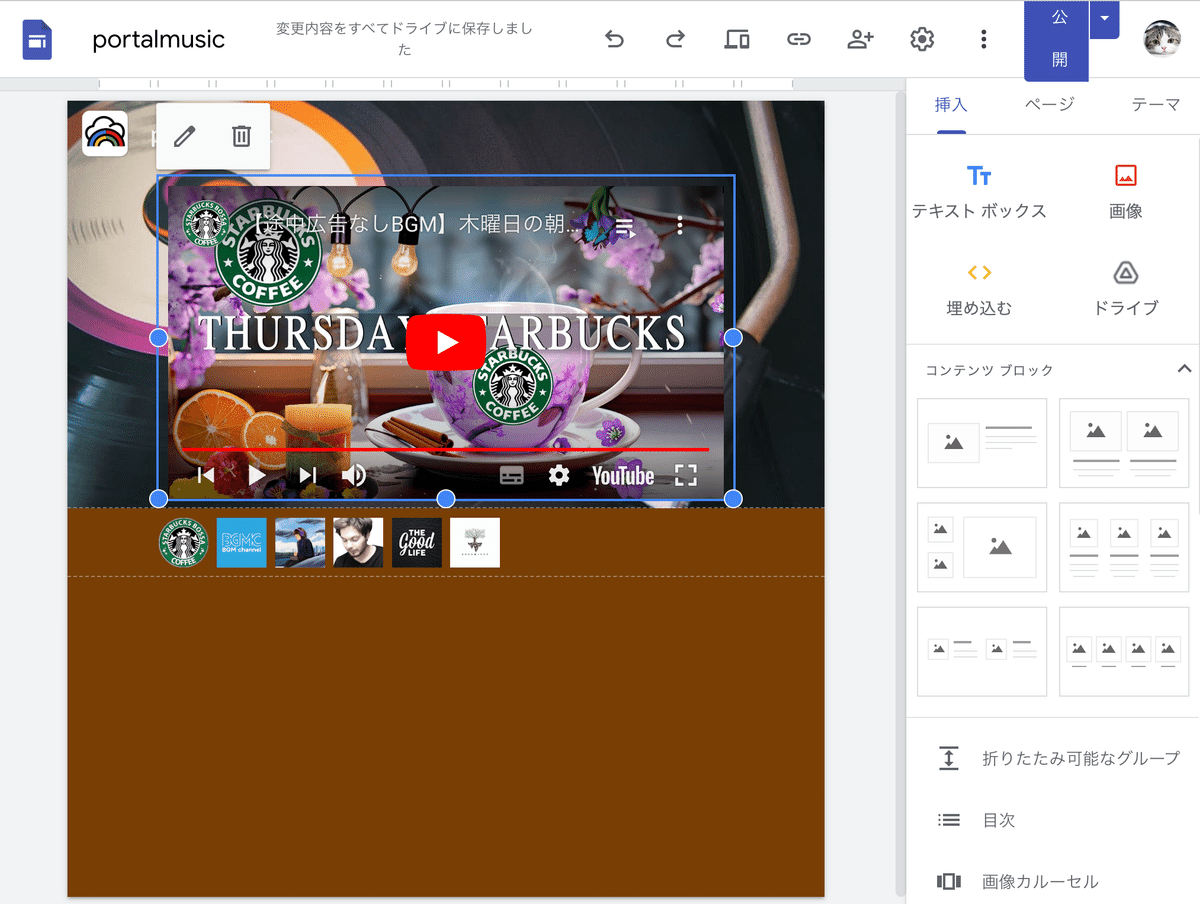Viewport: 1200px width, 904px height.
Task: Watch the video on YouTube
Action: click(623, 475)
